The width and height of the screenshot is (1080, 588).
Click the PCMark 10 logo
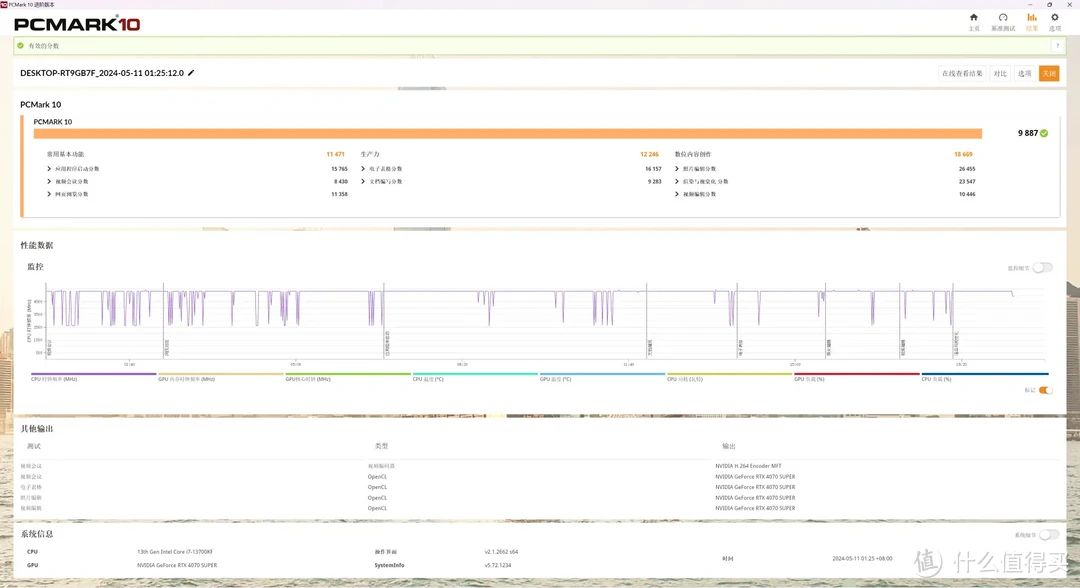pos(77,24)
